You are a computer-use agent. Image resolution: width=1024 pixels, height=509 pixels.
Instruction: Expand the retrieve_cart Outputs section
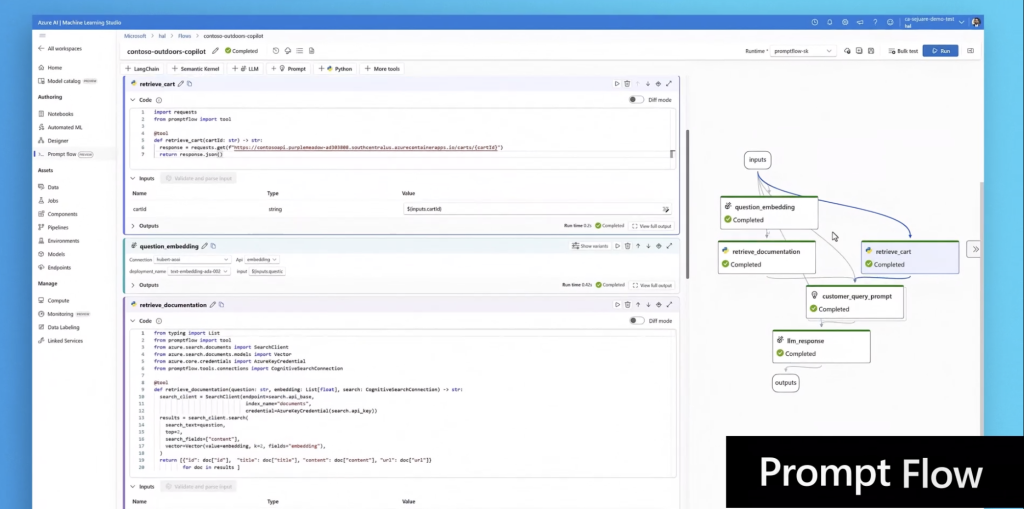(x=133, y=226)
